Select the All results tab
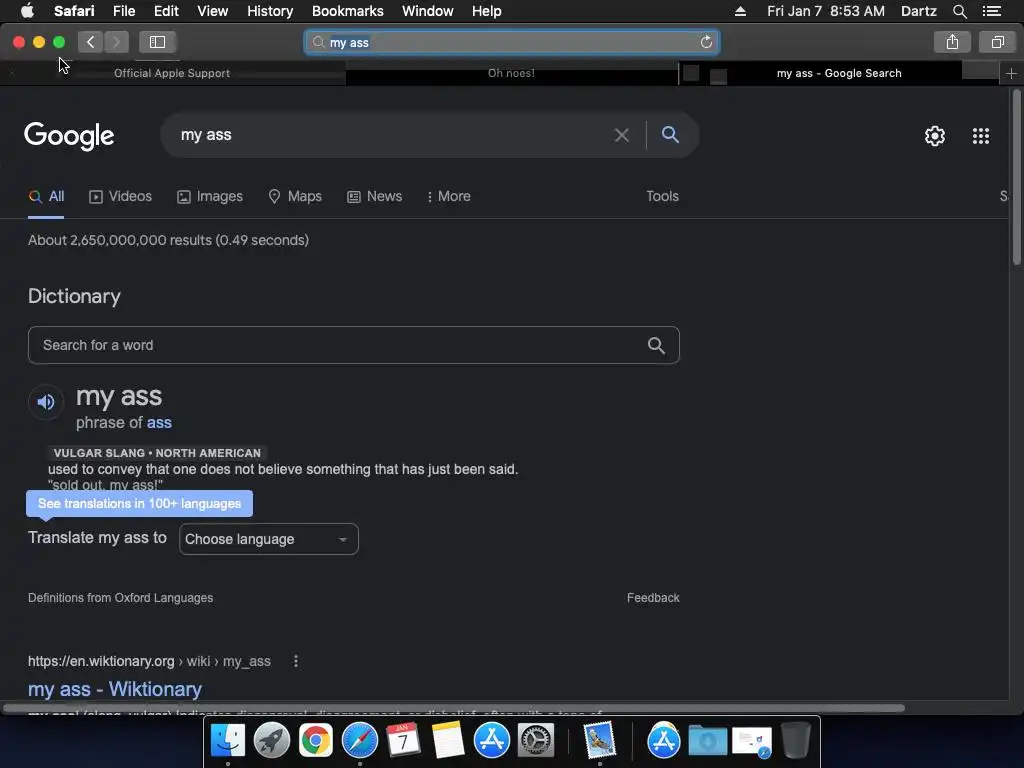The height and width of the screenshot is (768, 1024). point(46,196)
